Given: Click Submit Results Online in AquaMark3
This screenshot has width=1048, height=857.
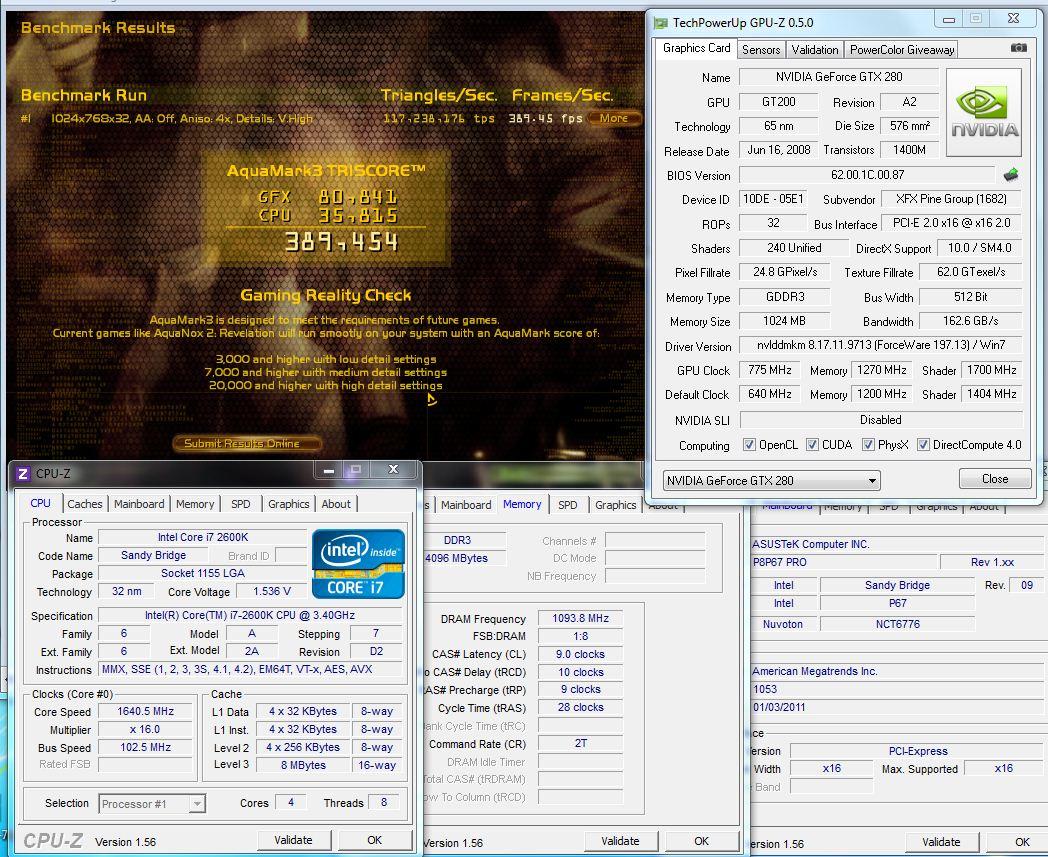Looking at the screenshot, I should point(247,443).
